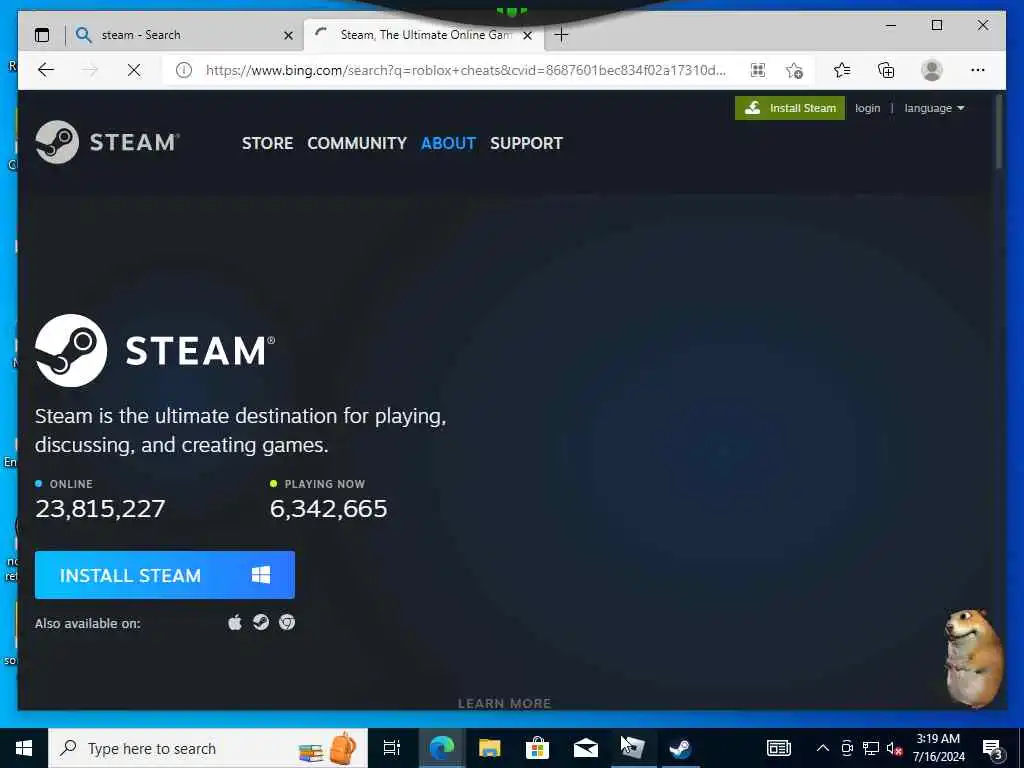Open File Explorer from taskbar
Screen dimensions: 1024x768
[489, 748]
